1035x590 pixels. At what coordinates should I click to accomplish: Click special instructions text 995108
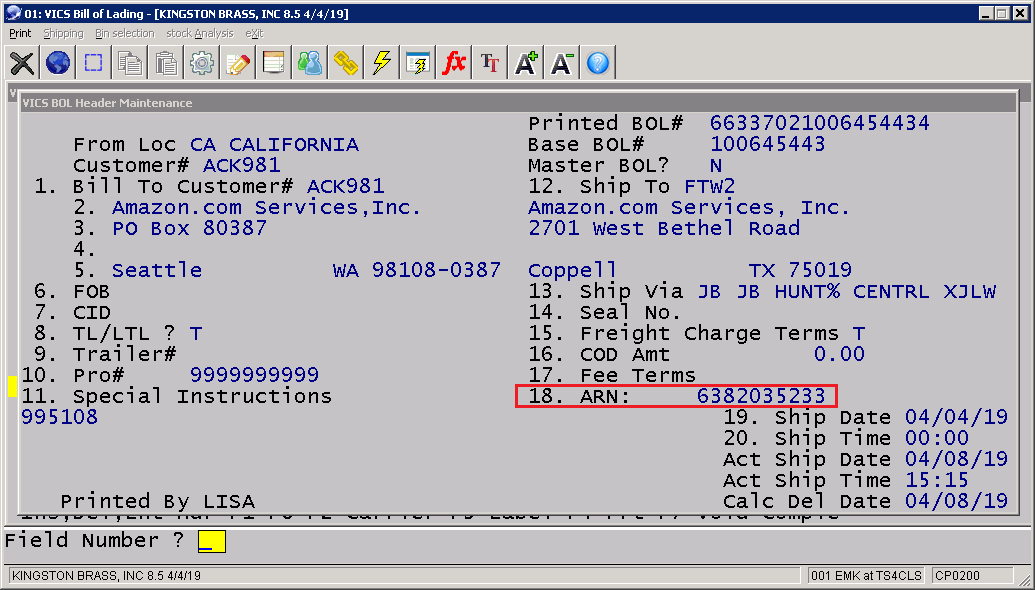(x=59, y=417)
